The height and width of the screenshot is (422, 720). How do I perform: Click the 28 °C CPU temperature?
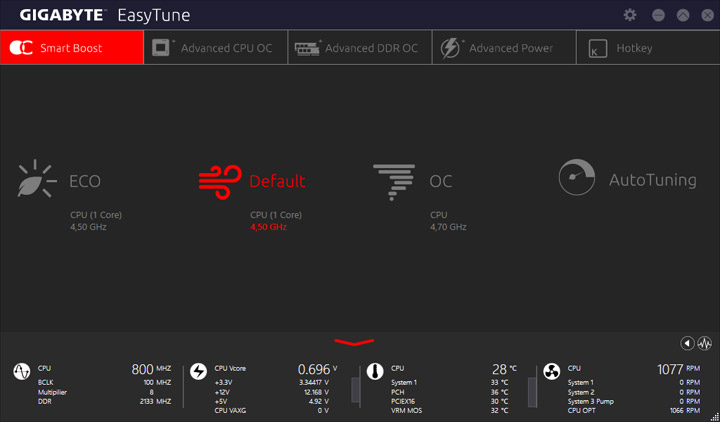[504, 369]
